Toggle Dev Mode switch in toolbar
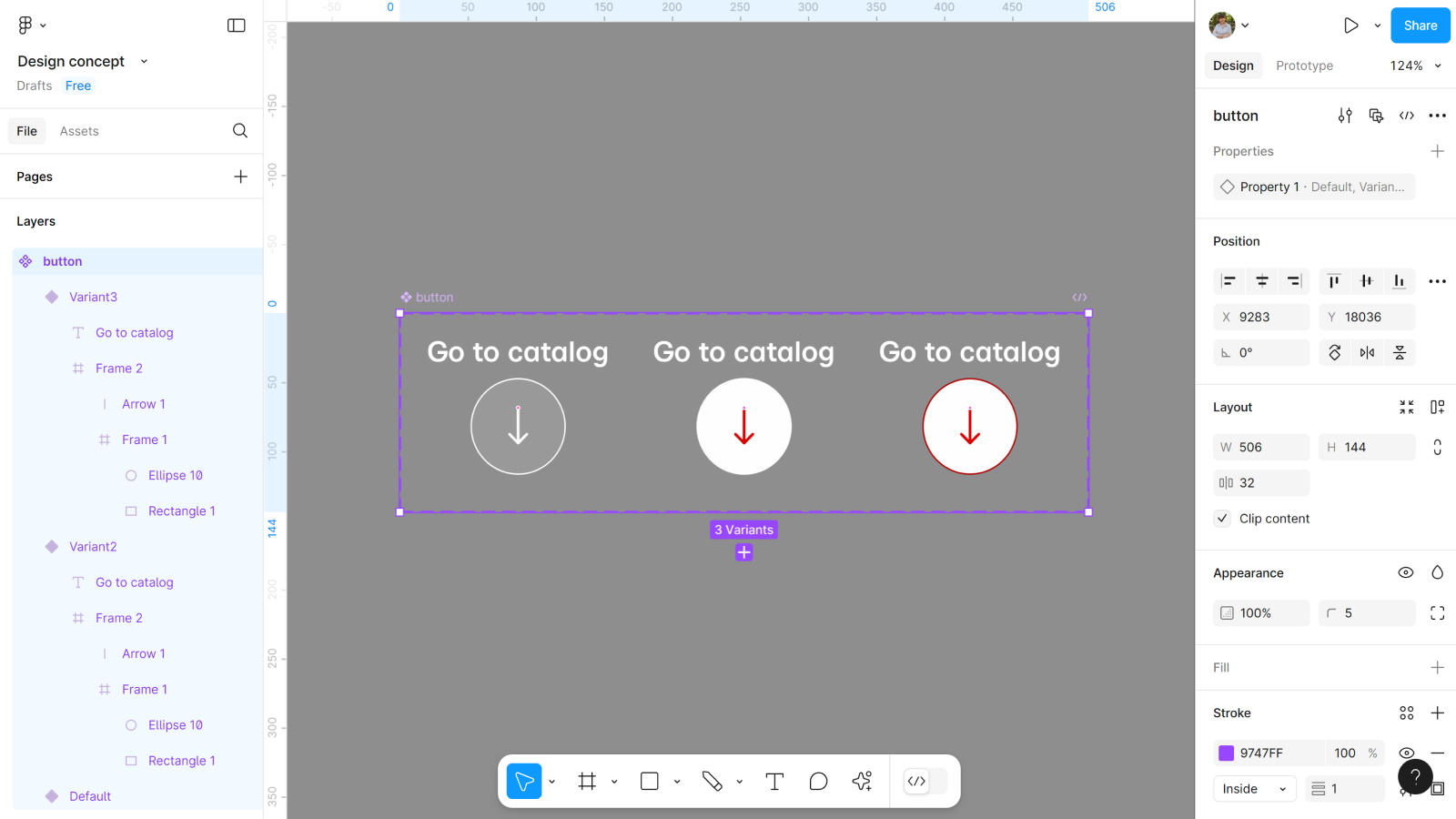1456x819 pixels. [x=925, y=781]
